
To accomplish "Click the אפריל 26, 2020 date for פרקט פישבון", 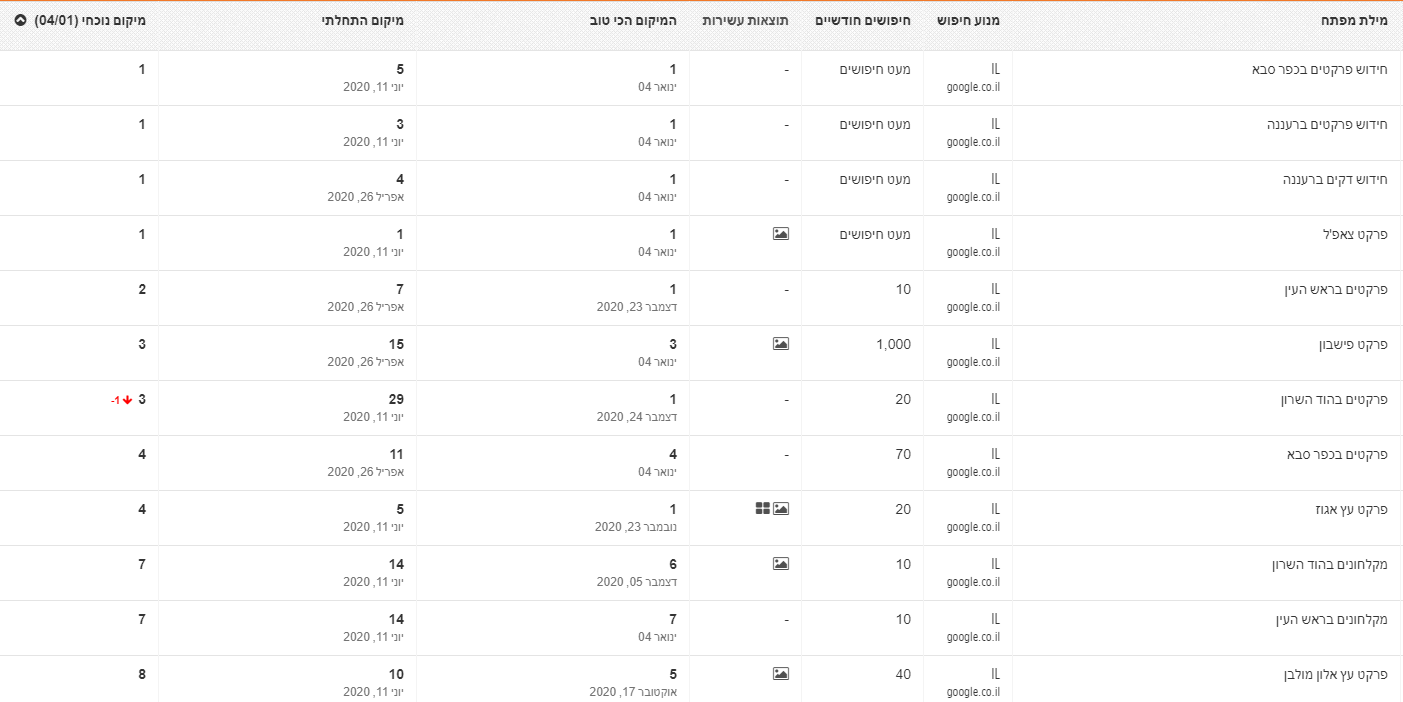I will (x=366, y=363).
